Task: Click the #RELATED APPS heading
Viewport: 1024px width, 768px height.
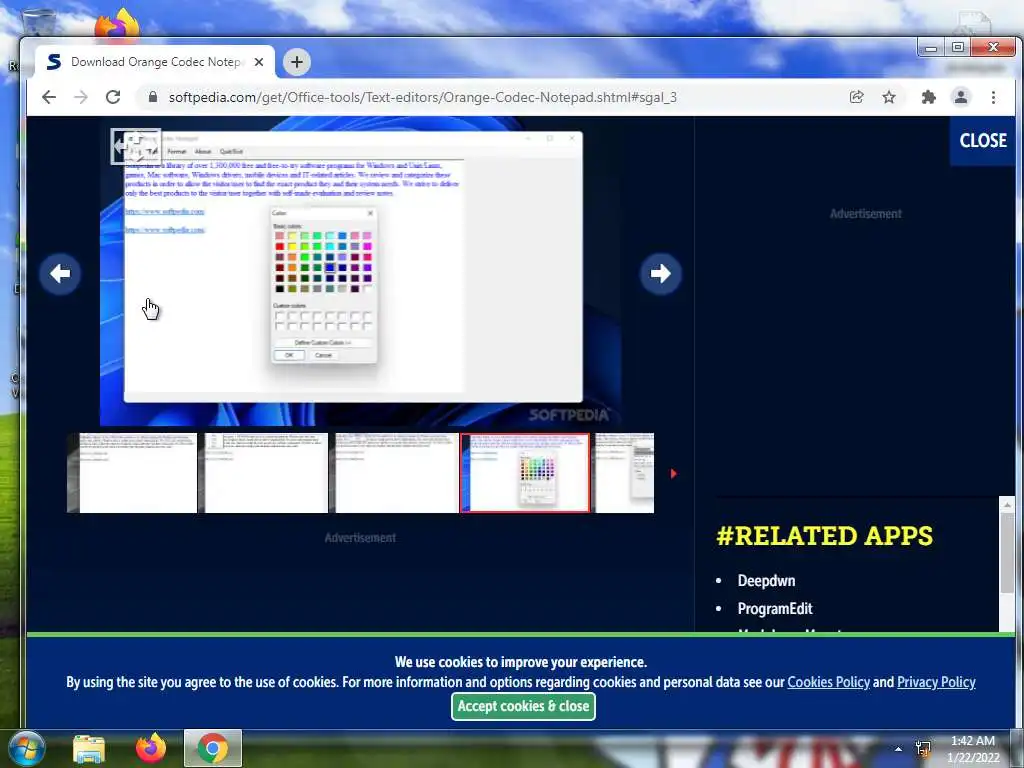Action: click(824, 536)
